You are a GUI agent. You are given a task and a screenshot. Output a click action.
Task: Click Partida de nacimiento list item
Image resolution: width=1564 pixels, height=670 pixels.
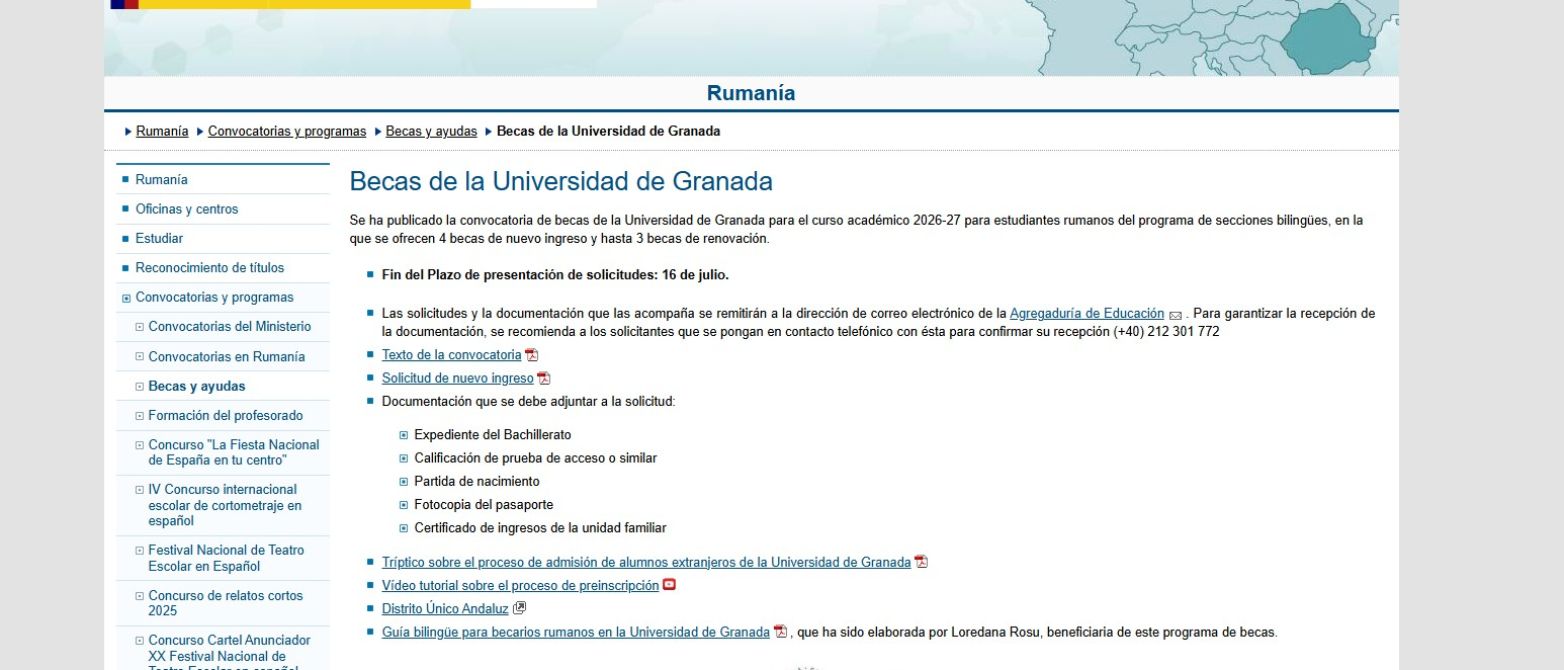477,481
